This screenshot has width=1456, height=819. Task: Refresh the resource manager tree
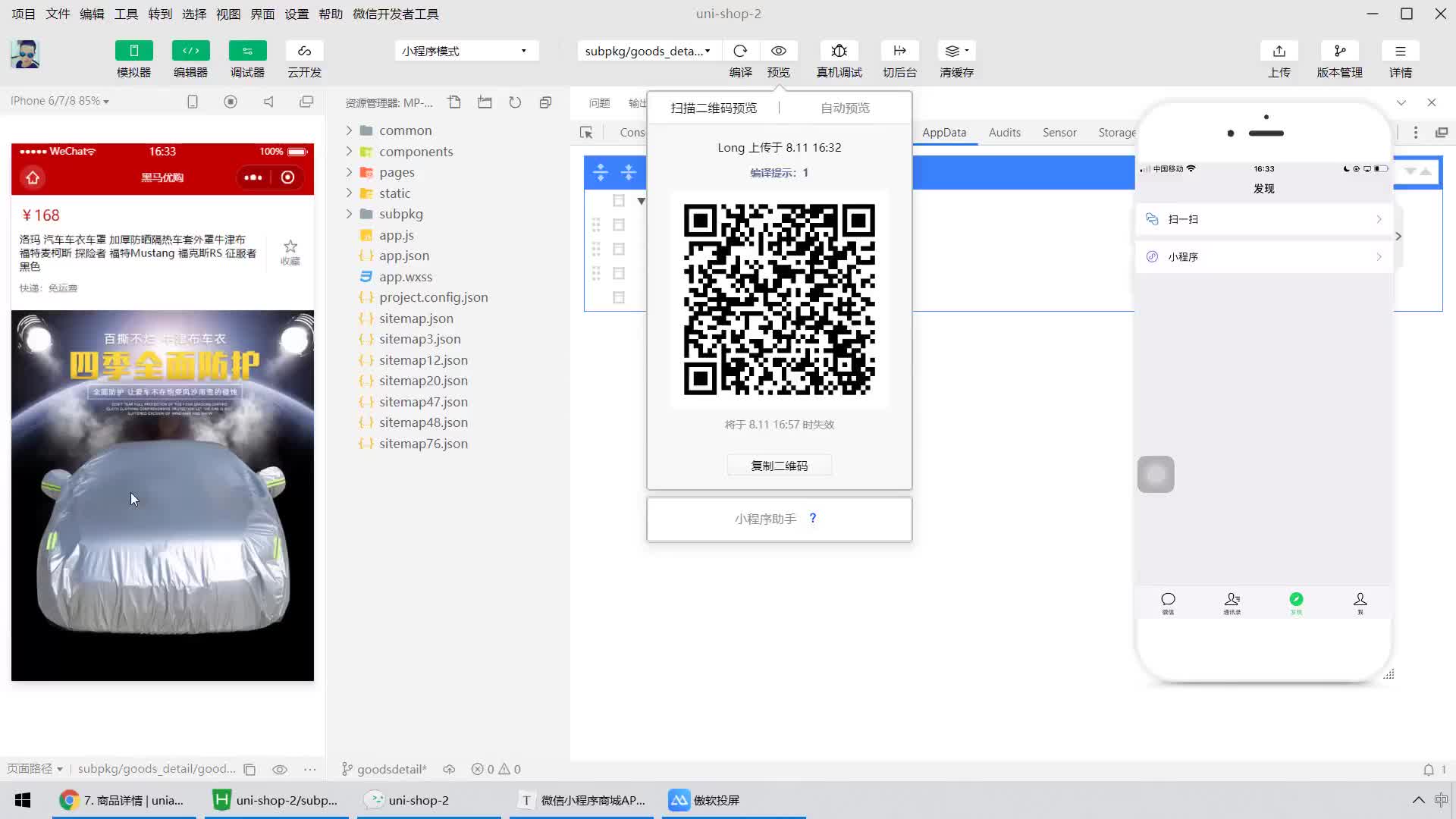(515, 102)
